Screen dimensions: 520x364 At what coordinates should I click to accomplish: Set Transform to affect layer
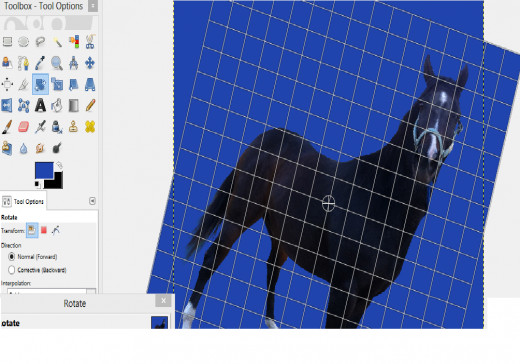32,230
